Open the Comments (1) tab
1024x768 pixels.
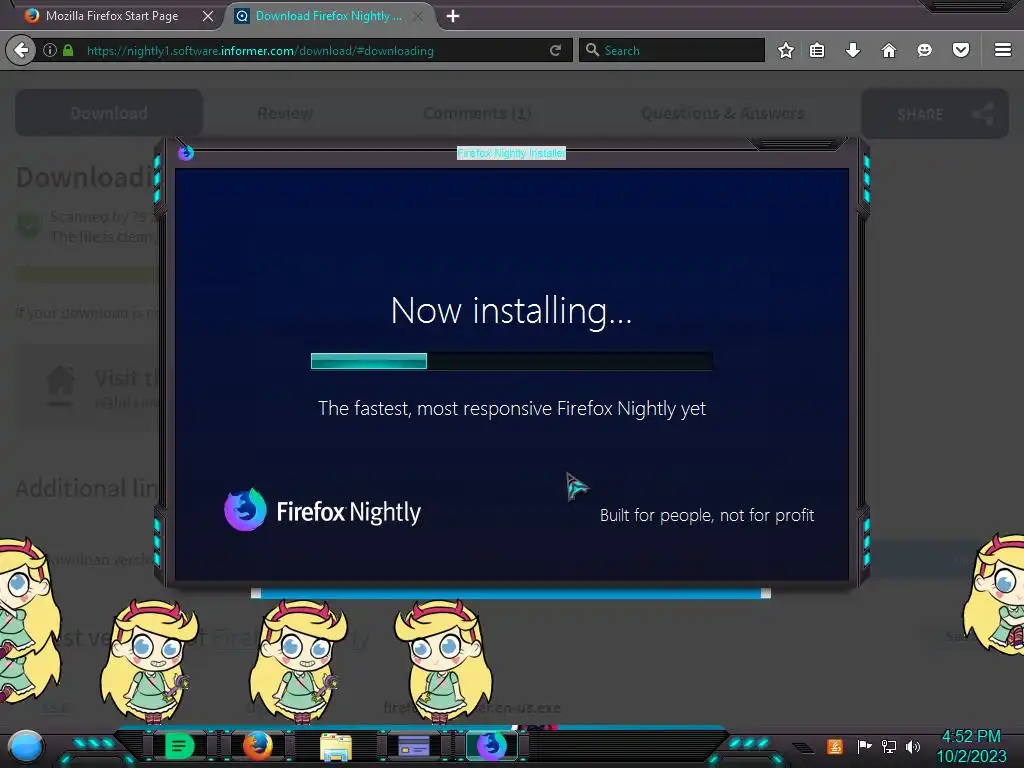477,113
